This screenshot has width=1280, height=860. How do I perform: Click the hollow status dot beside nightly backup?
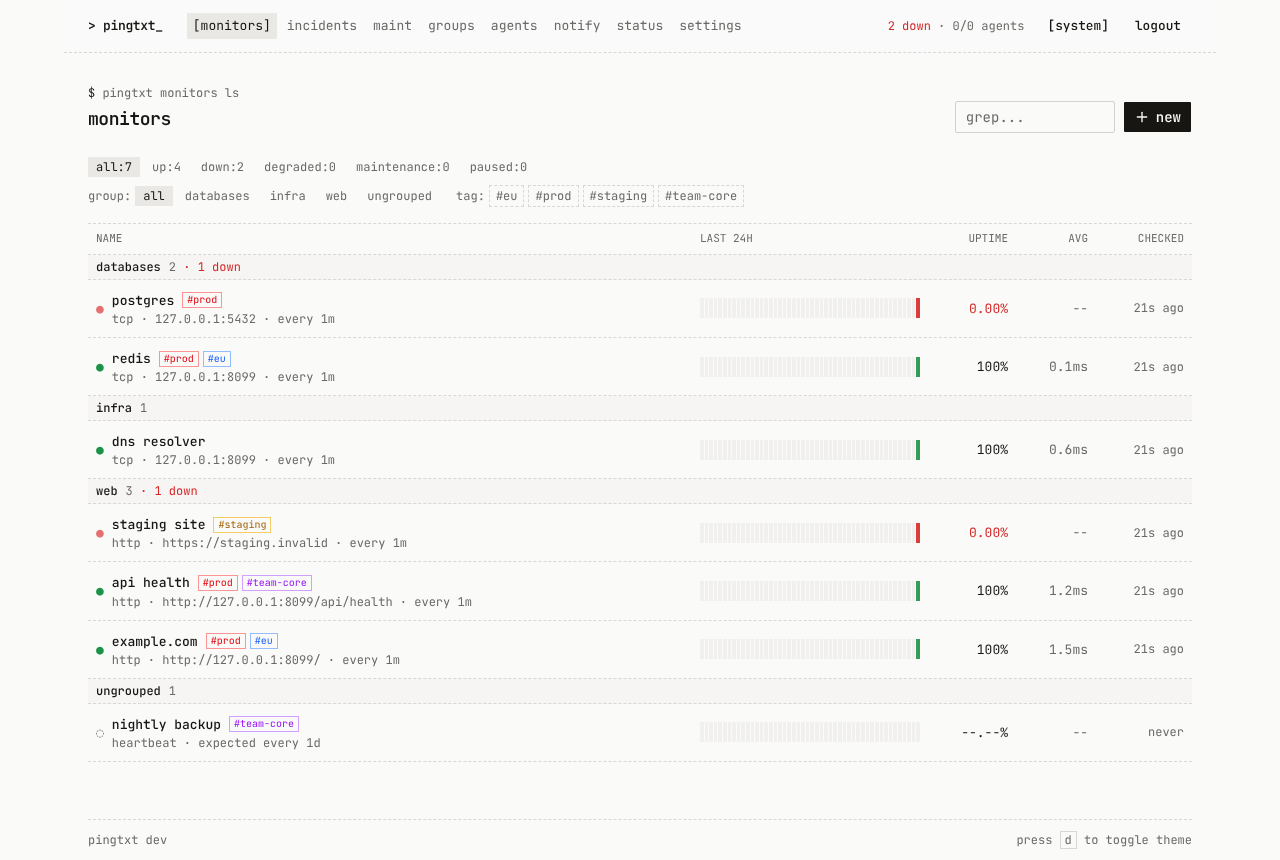tap(100, 733)
